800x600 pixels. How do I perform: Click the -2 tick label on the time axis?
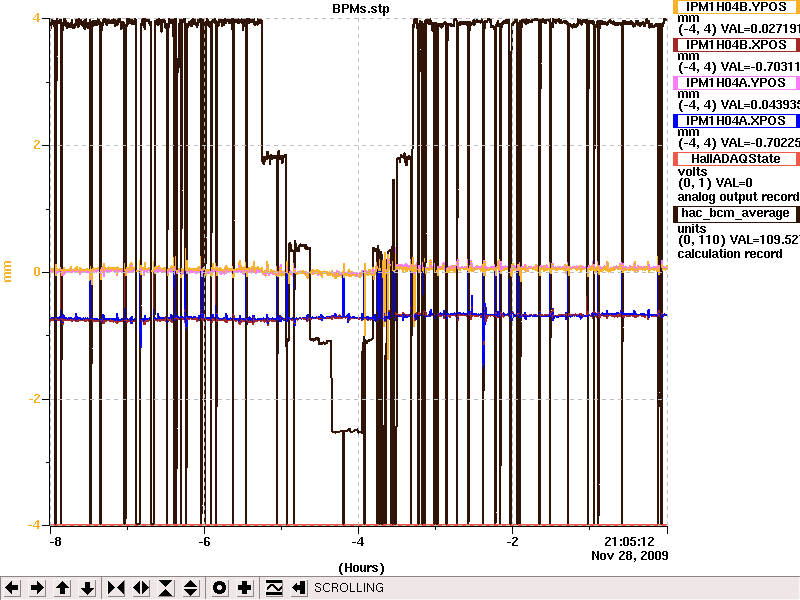pyautogui.click(x=512, y=542)
